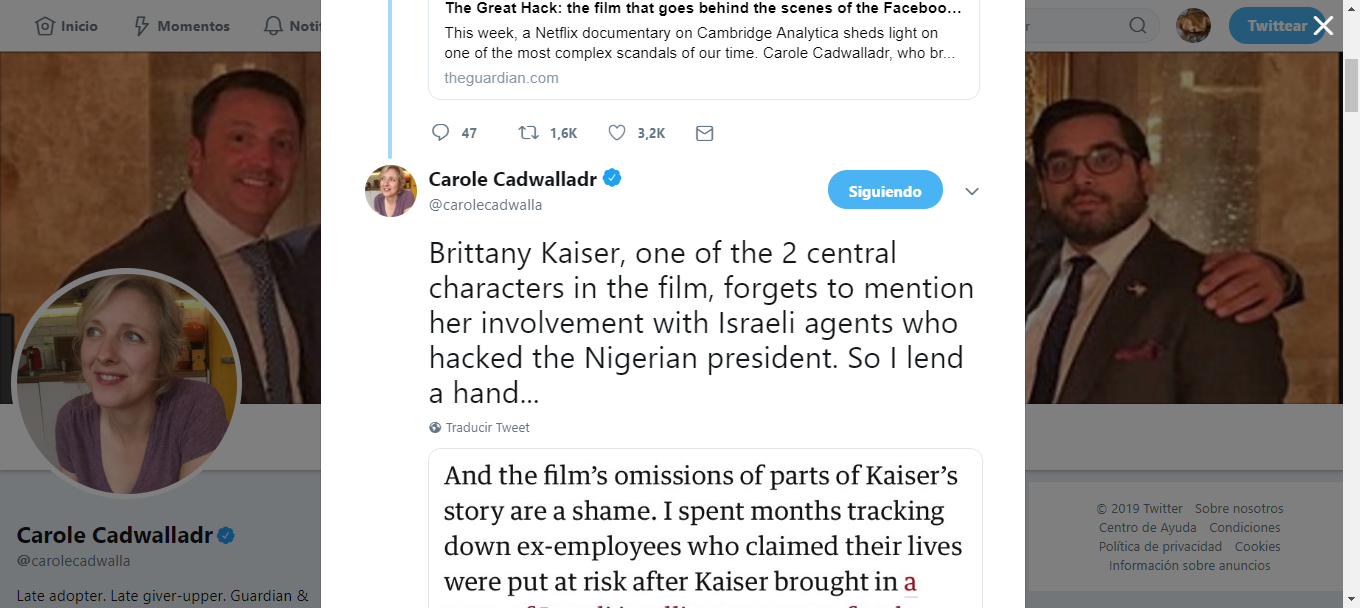Viewport: 1360px width, 608px height.
Task: Open the large Carole Cadwalladr profile photo
Action: [x=126, y=384]
